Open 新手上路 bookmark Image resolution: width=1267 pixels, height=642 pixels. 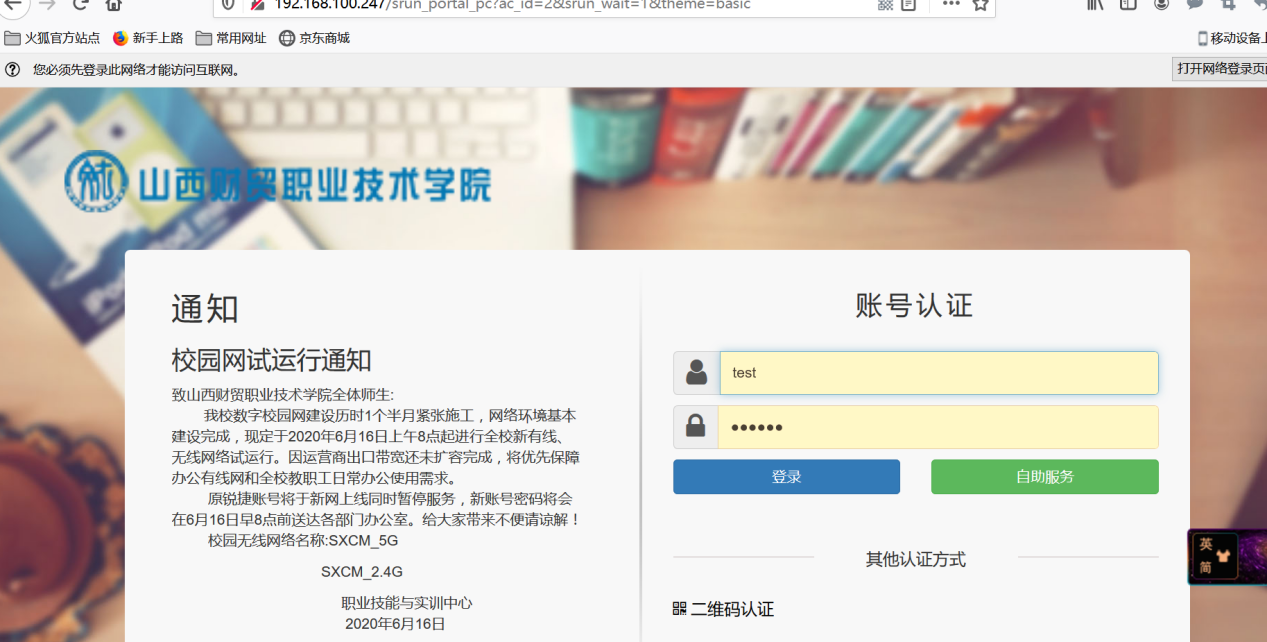click(x=148, y=38)
